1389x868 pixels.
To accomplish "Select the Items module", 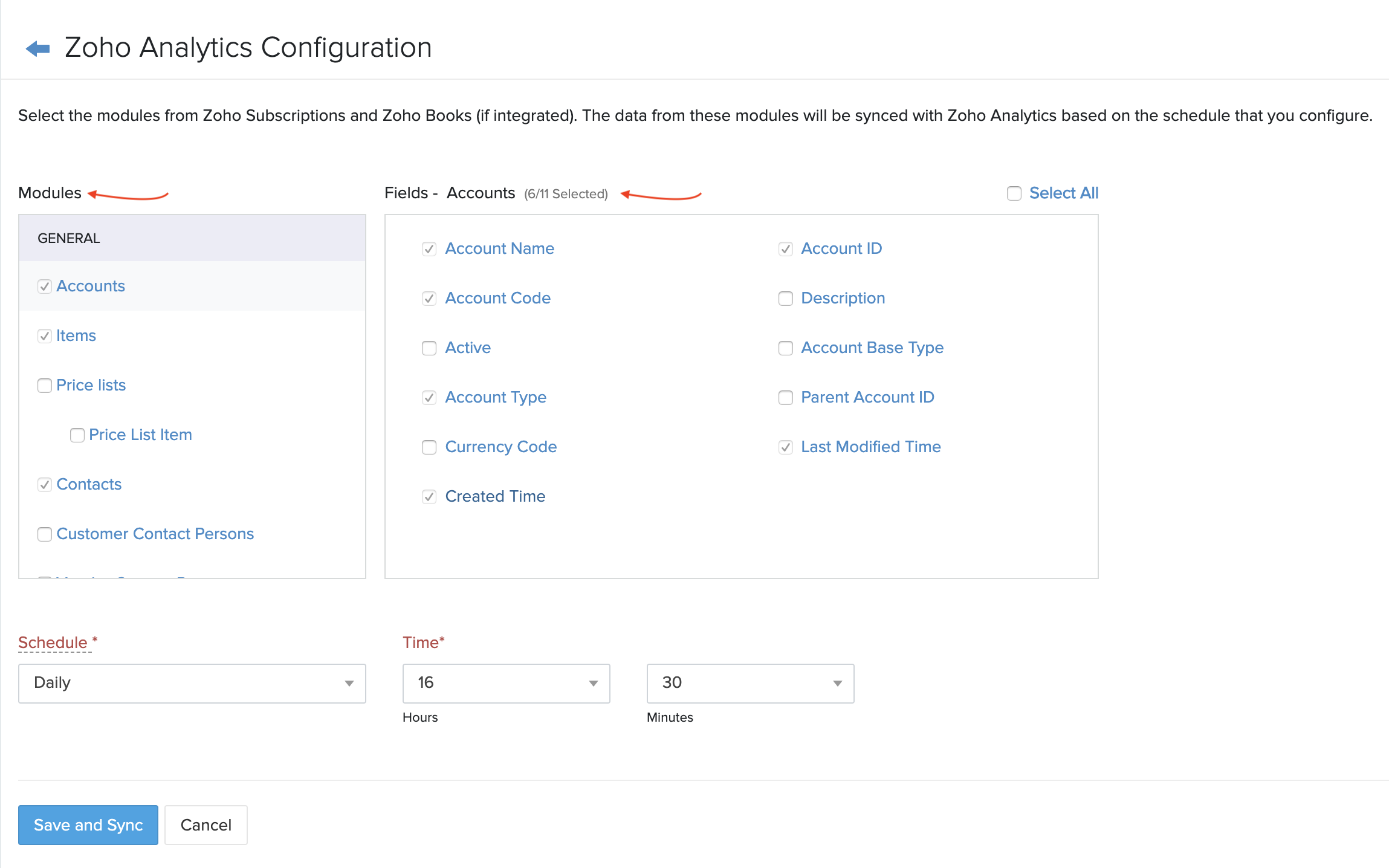I will (x=76, y=335).
